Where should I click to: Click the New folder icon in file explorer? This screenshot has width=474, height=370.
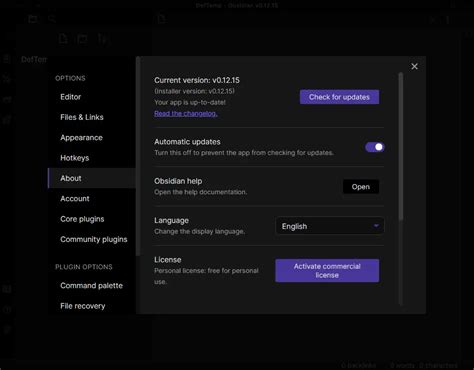pos(82,39)
